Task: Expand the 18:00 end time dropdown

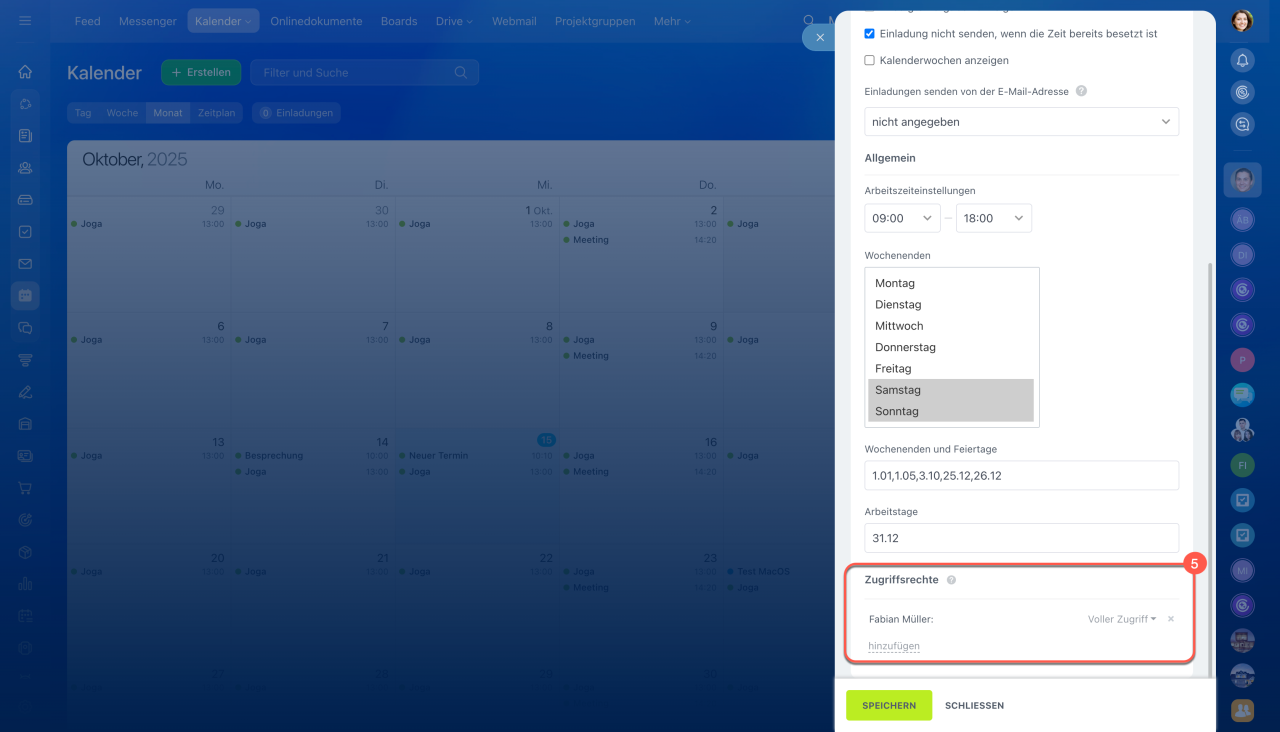Action: point(993,218)
